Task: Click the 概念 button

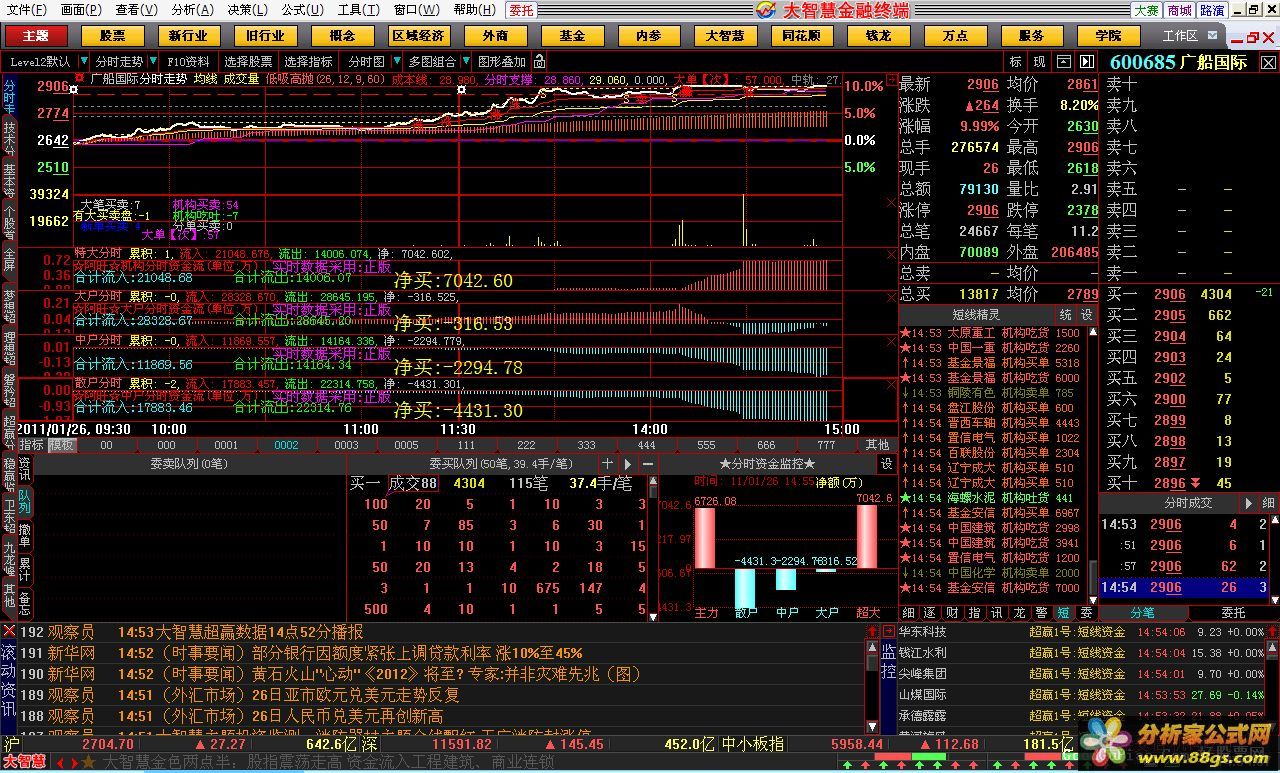Action: click(x=341, y=36)
